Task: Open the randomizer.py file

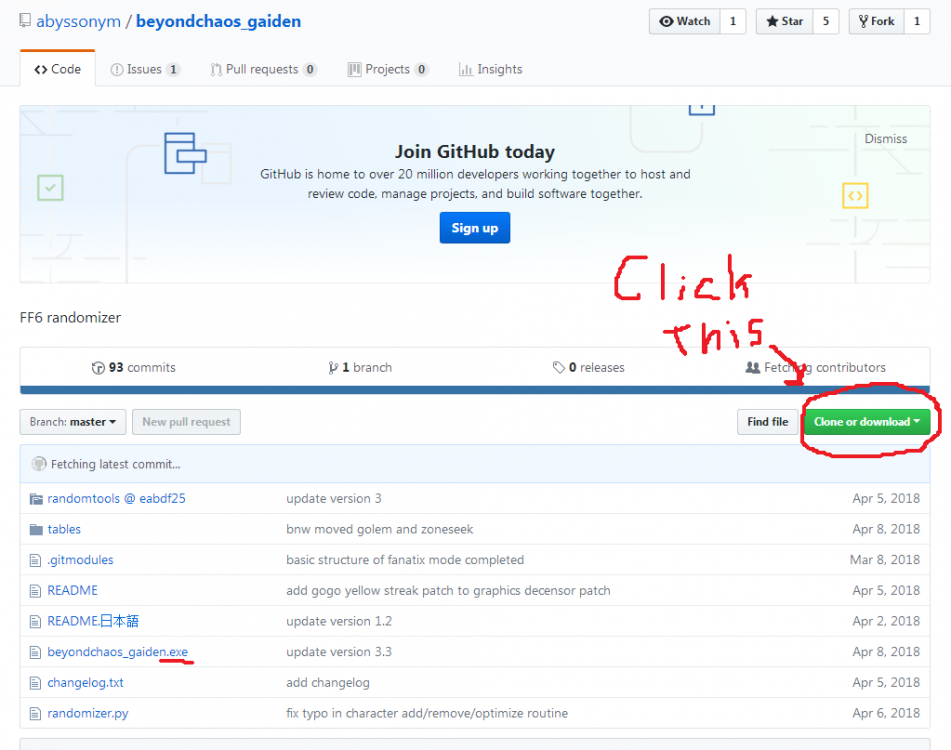Action: point(88,713)
